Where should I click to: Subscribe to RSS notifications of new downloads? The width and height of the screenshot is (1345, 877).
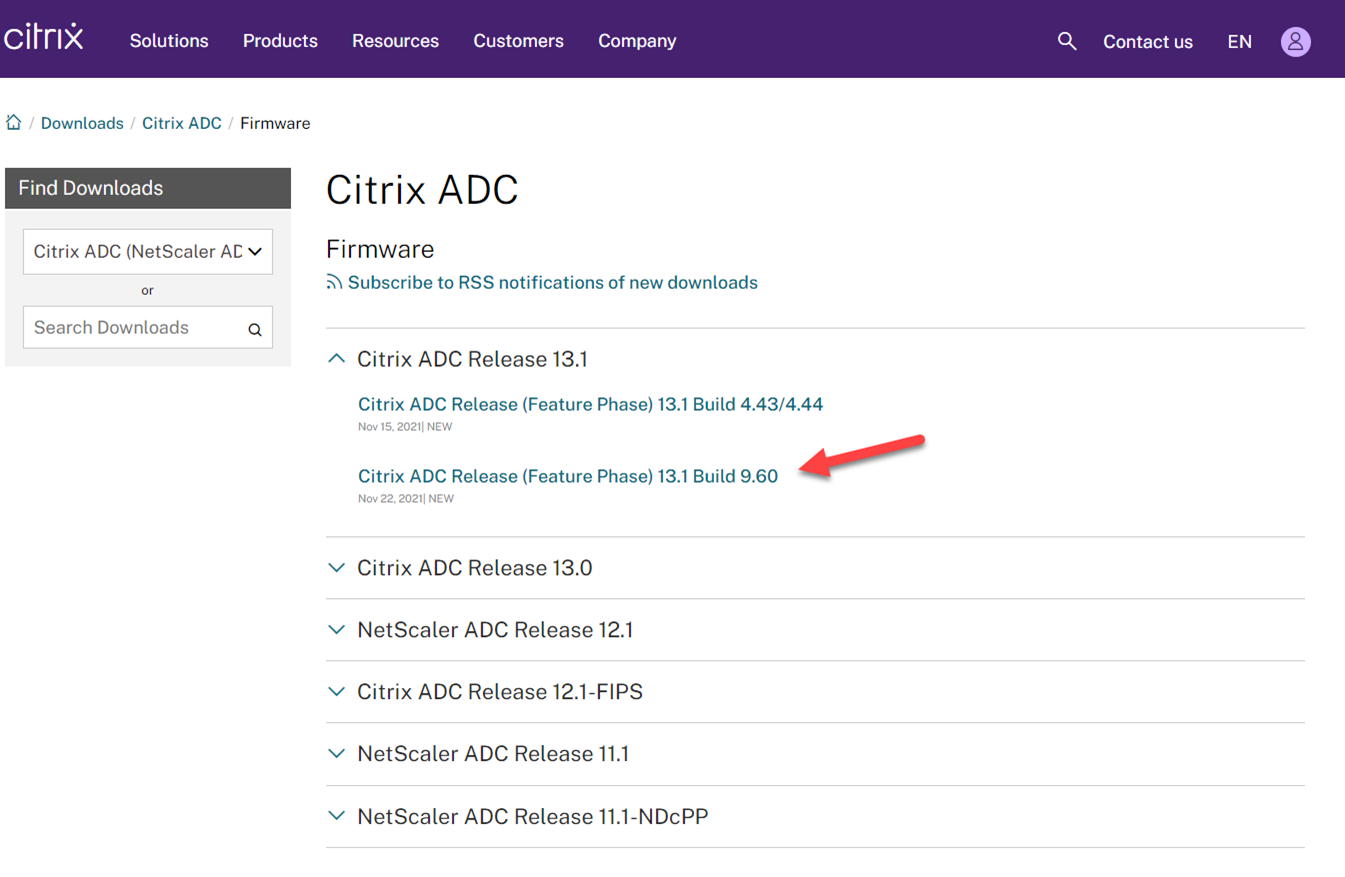552,283
